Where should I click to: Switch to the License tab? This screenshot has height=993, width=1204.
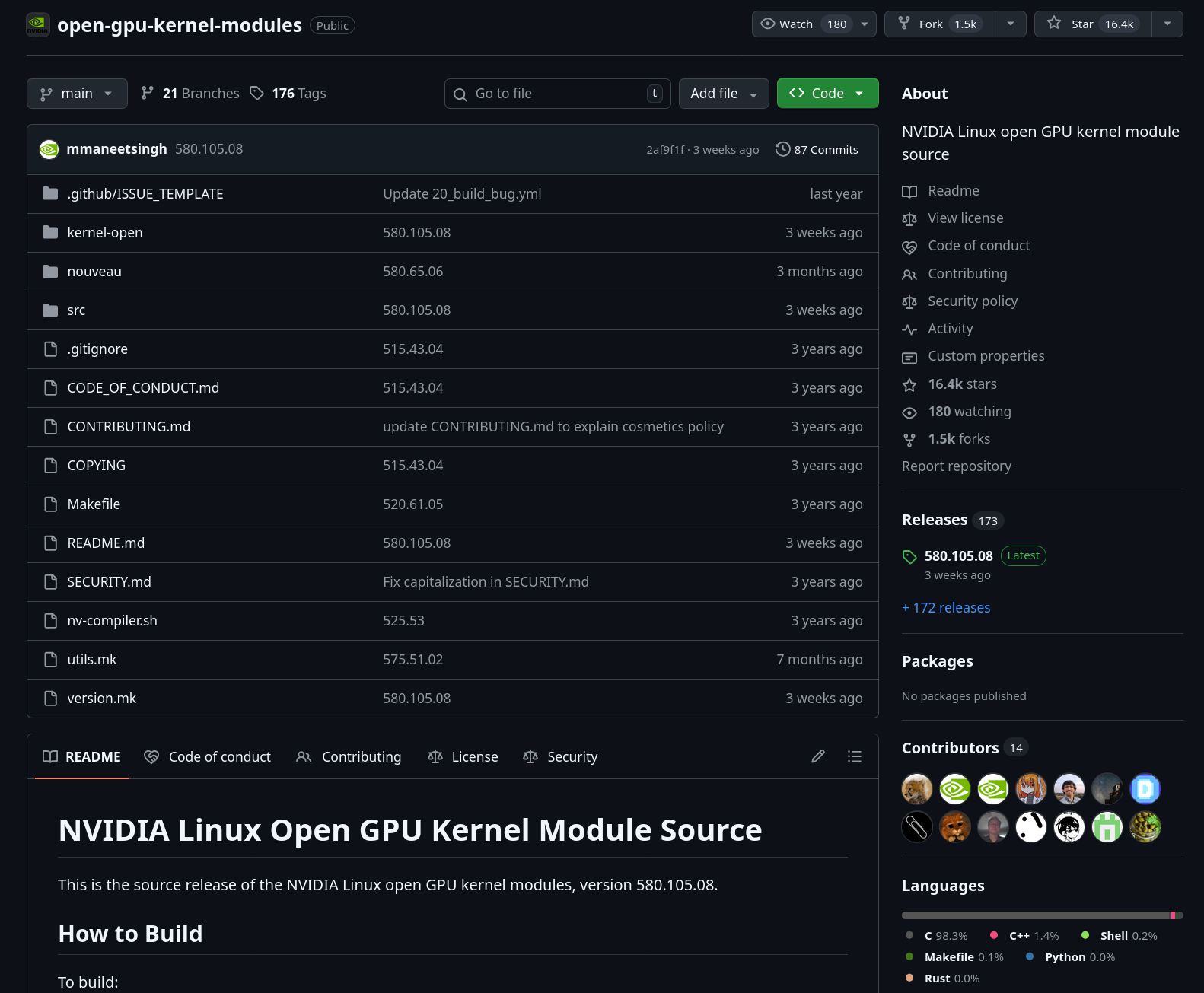click(463, 756)
